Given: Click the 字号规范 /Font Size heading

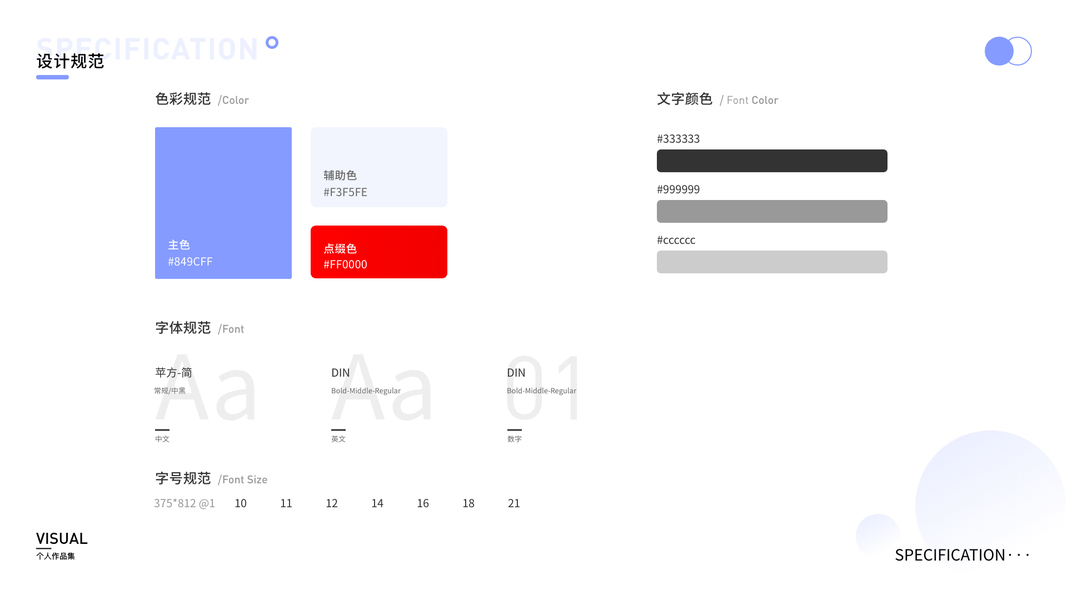Looking at the screenshot, I should (x=210, y=479).
